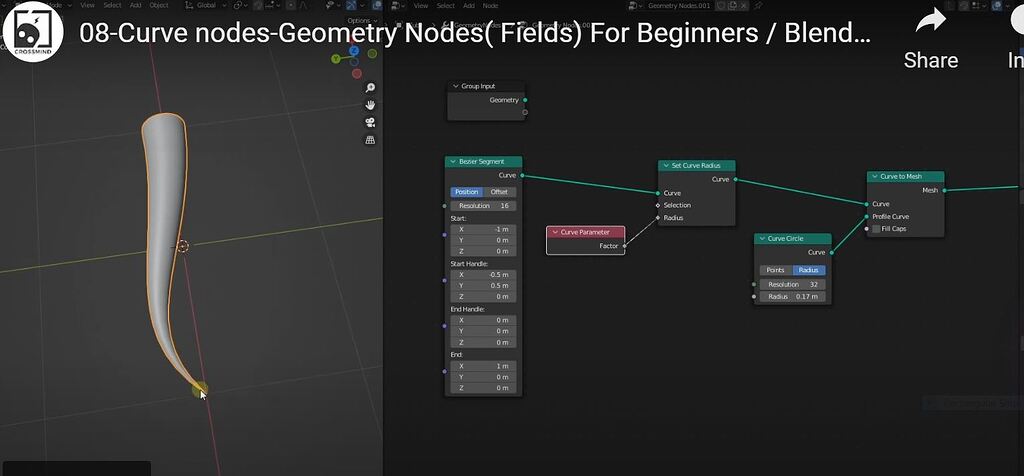This screenshot has width=1024, height=476.
Task: Collapse the Bezier Segment node
Action: [x=453, y=161]
